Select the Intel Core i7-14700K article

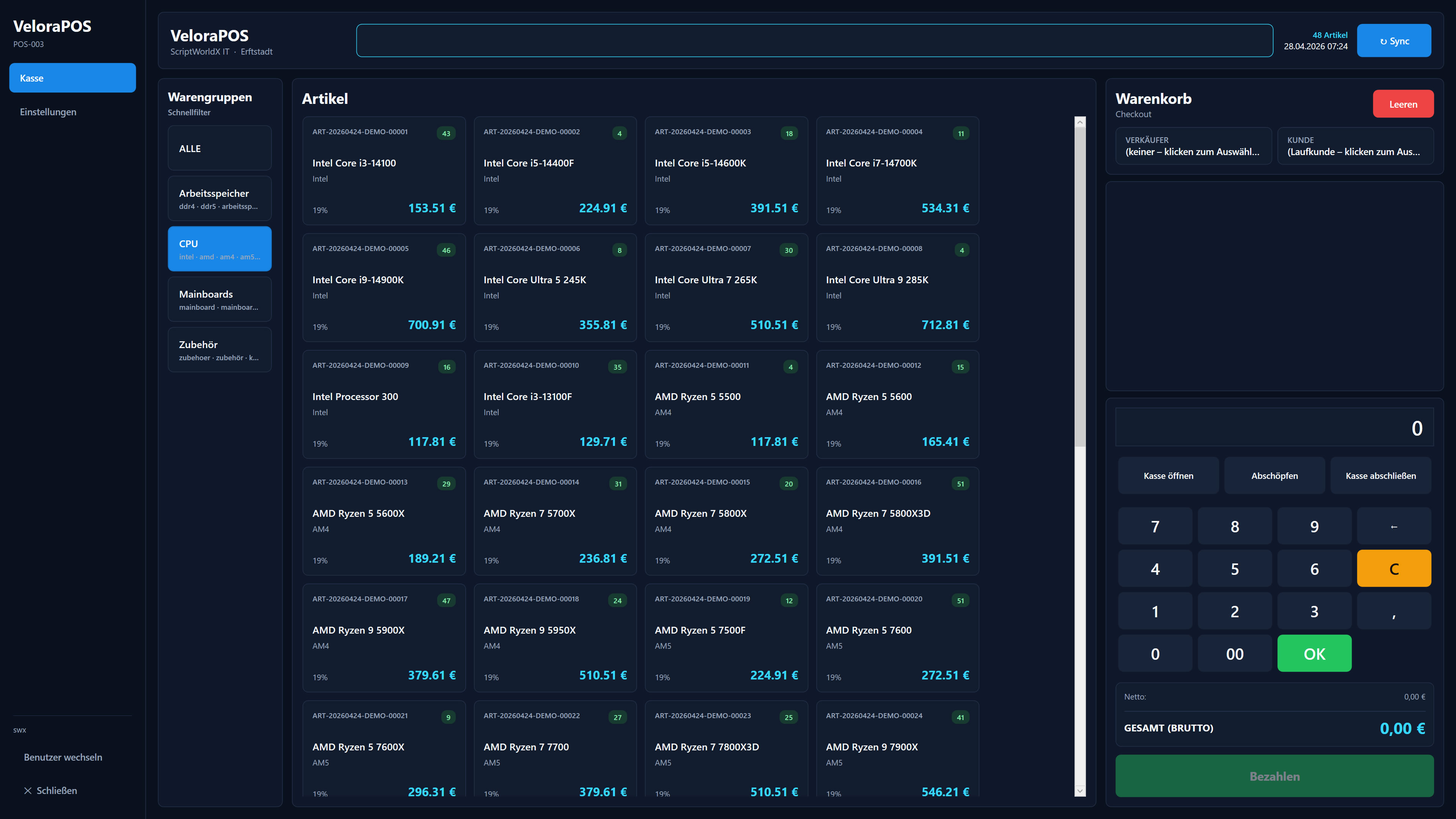[x=897, y=171]
